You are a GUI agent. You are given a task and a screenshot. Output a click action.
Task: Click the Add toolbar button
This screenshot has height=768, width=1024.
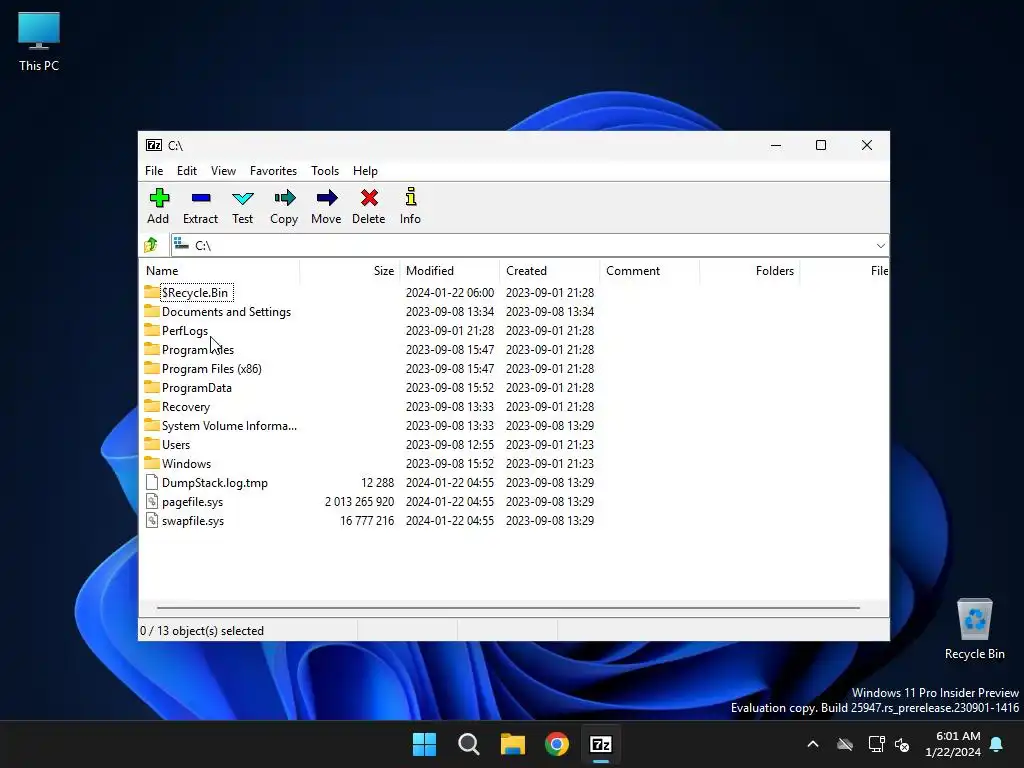[x=158, y=206]
